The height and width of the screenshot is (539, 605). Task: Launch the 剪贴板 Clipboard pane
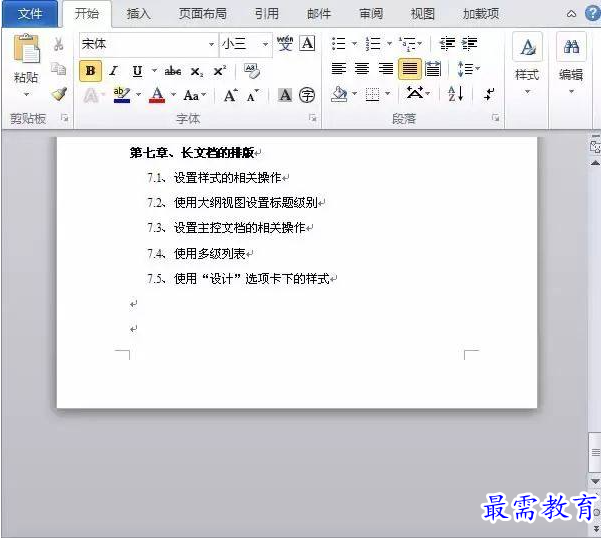65,118
